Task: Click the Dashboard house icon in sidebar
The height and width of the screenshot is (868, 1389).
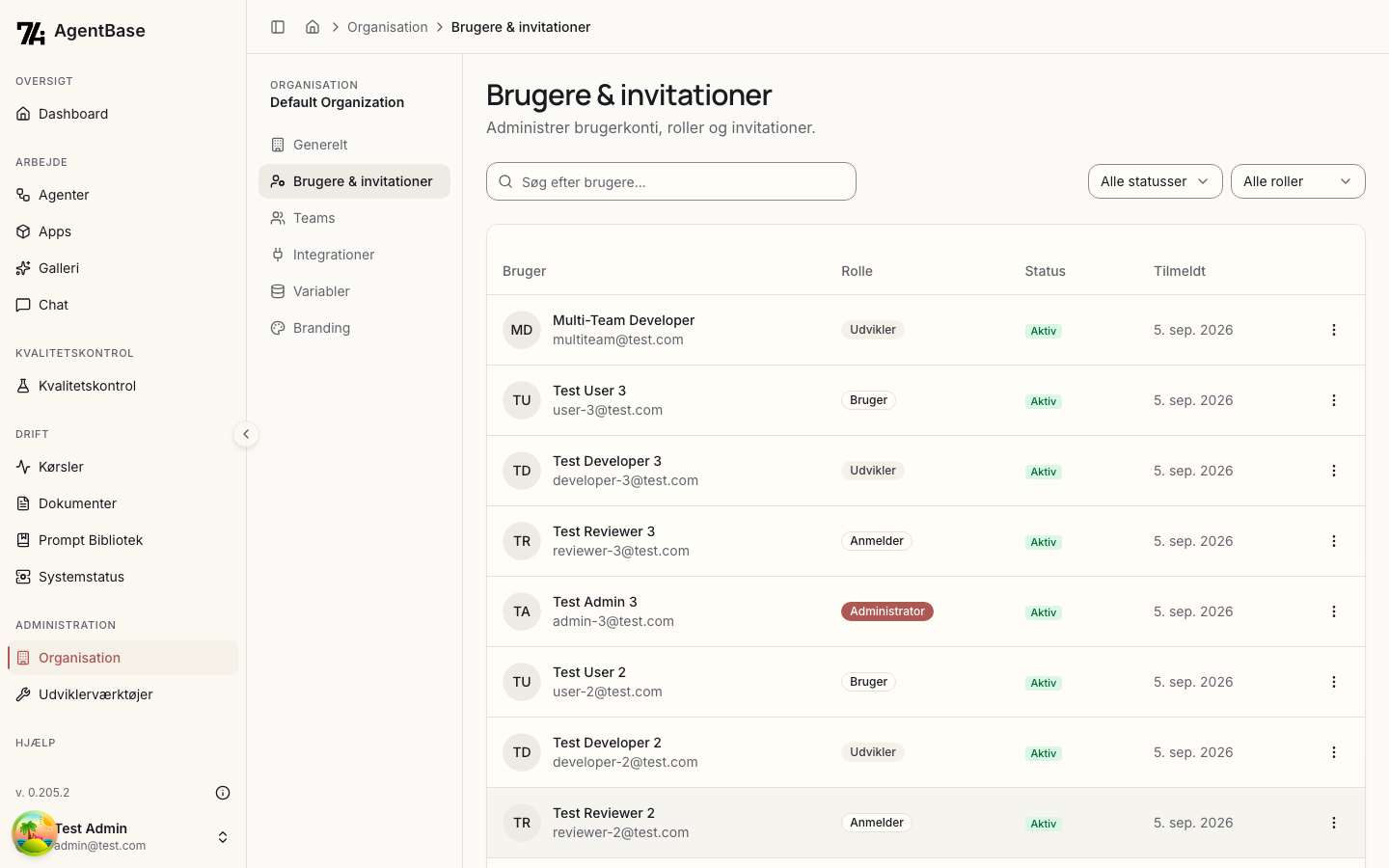Action: pos(23,114)
